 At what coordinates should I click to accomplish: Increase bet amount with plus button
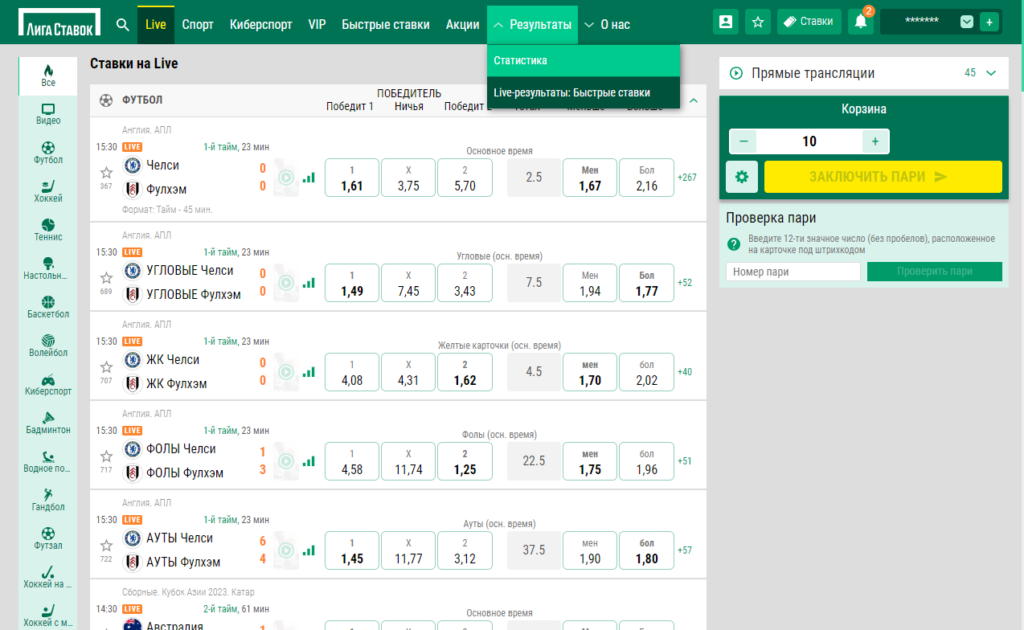click(x=875, y=141)
